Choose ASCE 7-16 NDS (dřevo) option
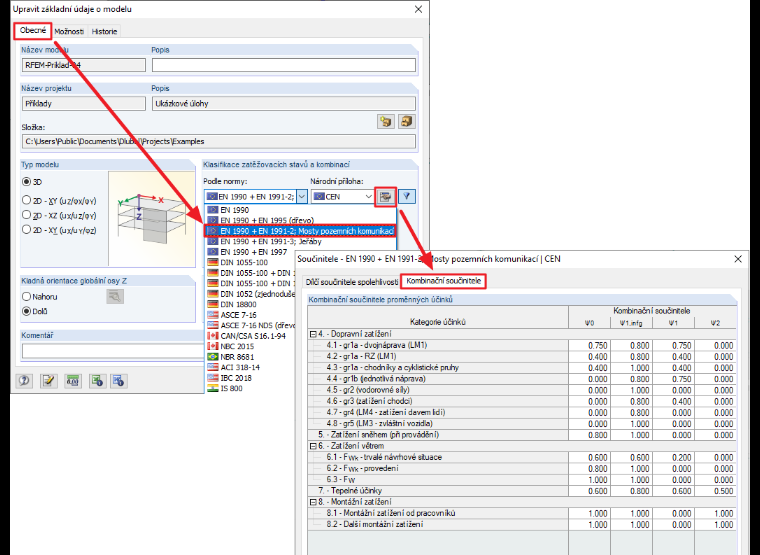 (x=251, y=325)
